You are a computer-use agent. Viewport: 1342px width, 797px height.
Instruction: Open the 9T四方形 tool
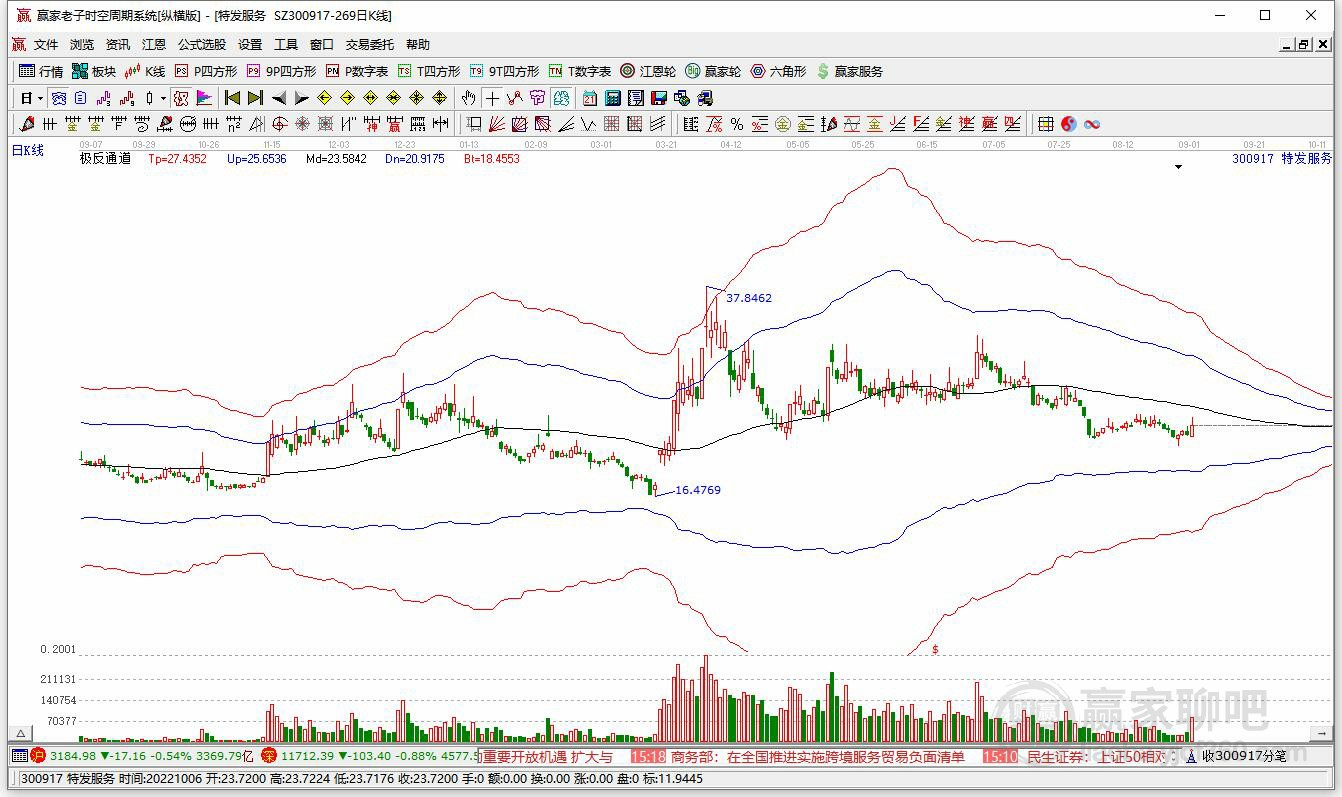[x=504, y=71]
